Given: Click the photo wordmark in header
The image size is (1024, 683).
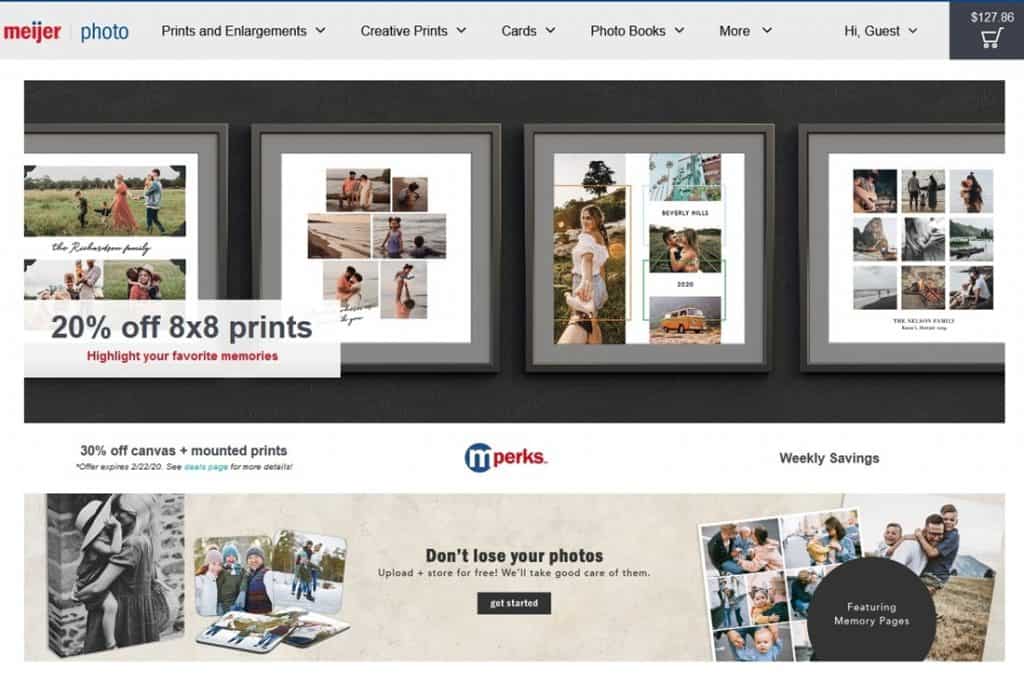Looking at the screenshot, I should pos(104,31).
